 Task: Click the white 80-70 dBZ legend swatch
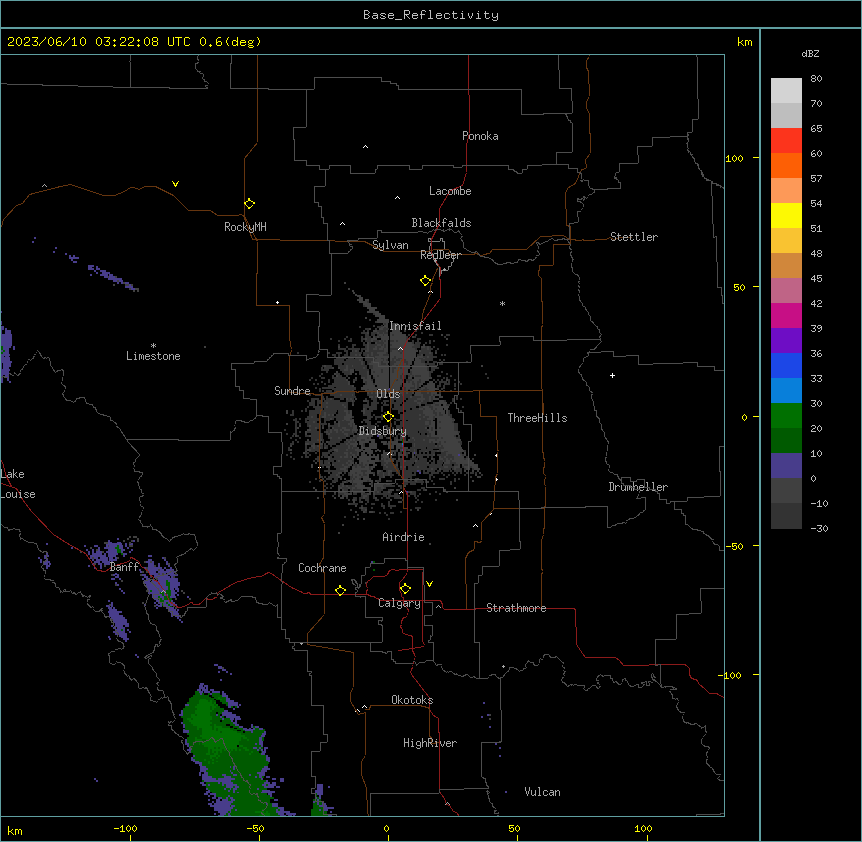pyautogui.click(x=786, y=91)
